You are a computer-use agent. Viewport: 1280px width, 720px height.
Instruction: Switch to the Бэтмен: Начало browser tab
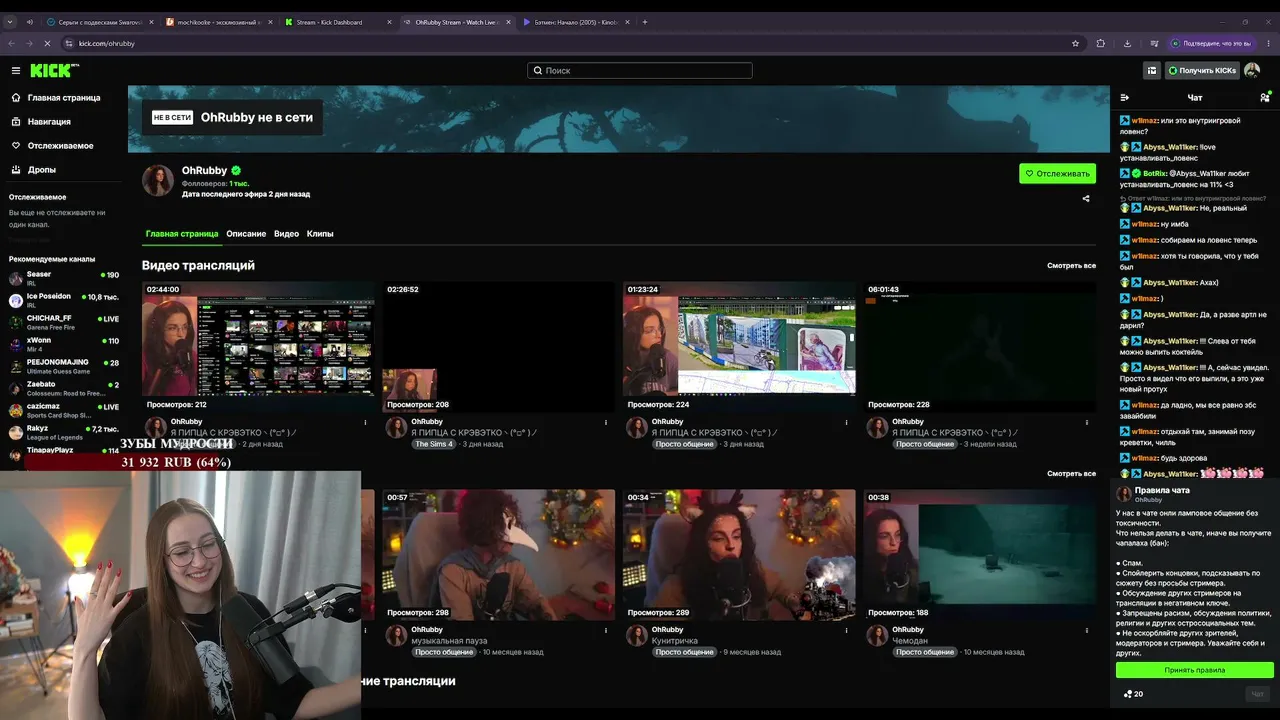575,22
